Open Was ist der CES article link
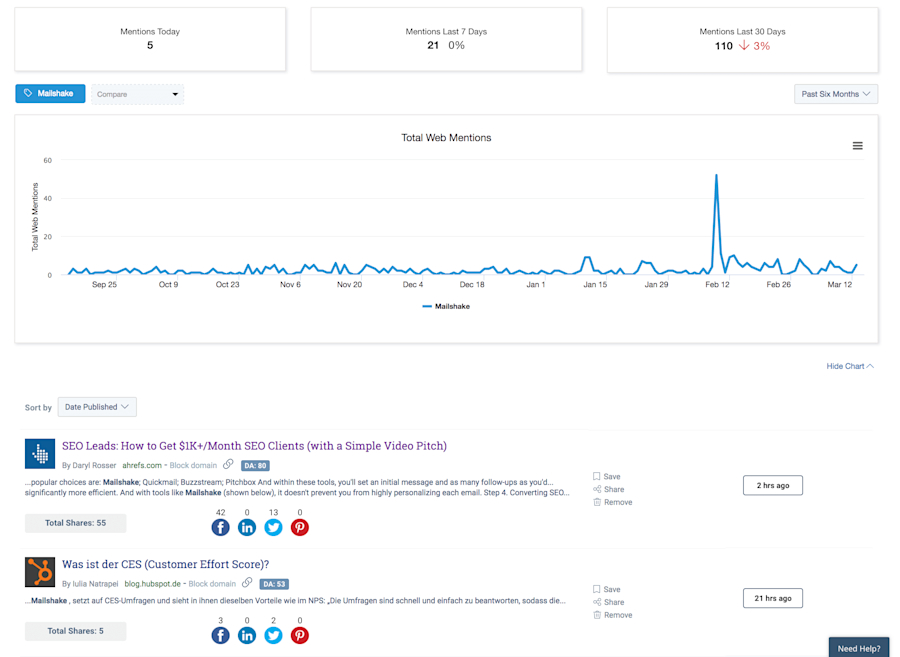Image resolution: width=900 pixels, height=657 pixels. [x=165, y=564]
